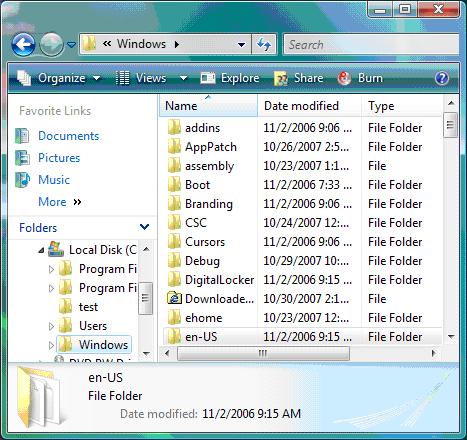
Task: Click the Views button
Action: tap(141, 78)
